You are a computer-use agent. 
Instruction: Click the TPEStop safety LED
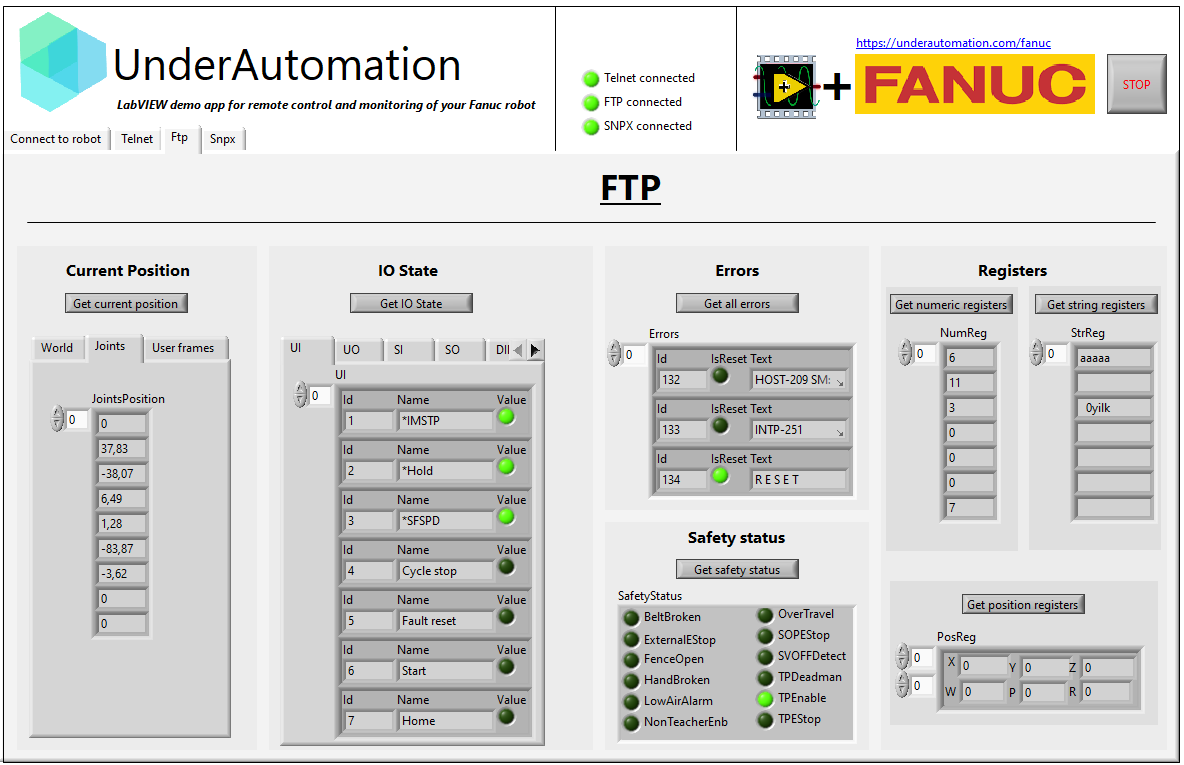tap(765, 720)
